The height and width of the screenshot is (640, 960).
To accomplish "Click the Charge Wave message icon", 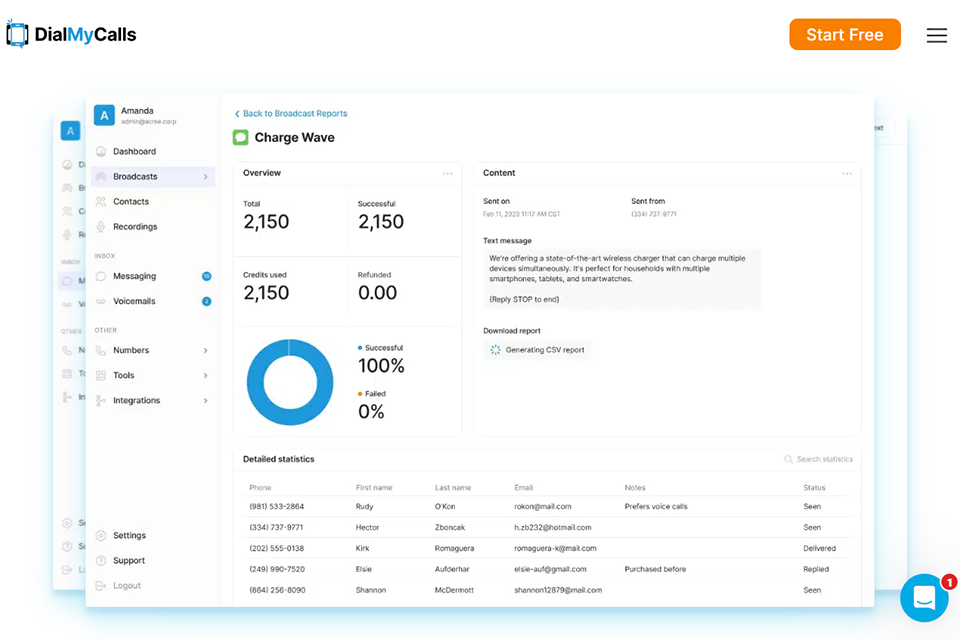I will pyautogui.click(x=241, y=137).
